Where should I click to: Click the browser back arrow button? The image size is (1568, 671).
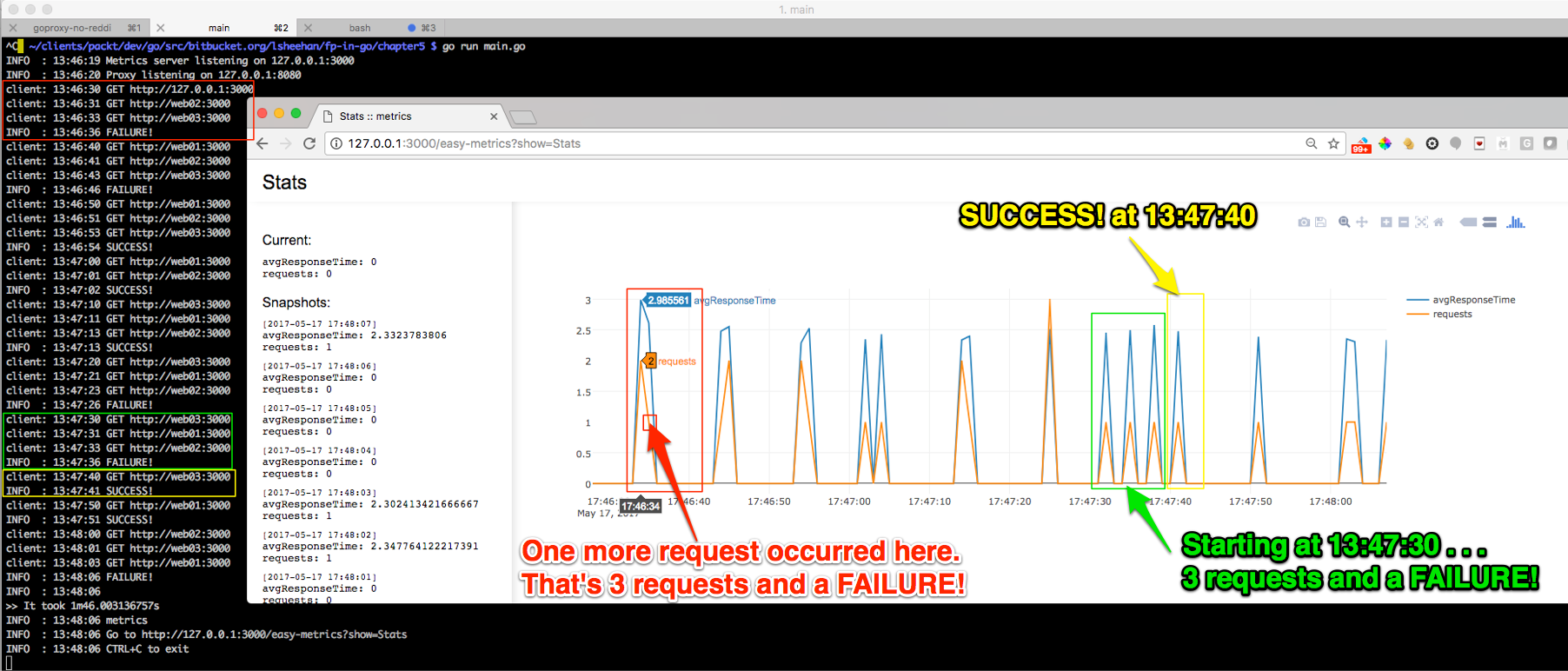click(x=263, y=143)
